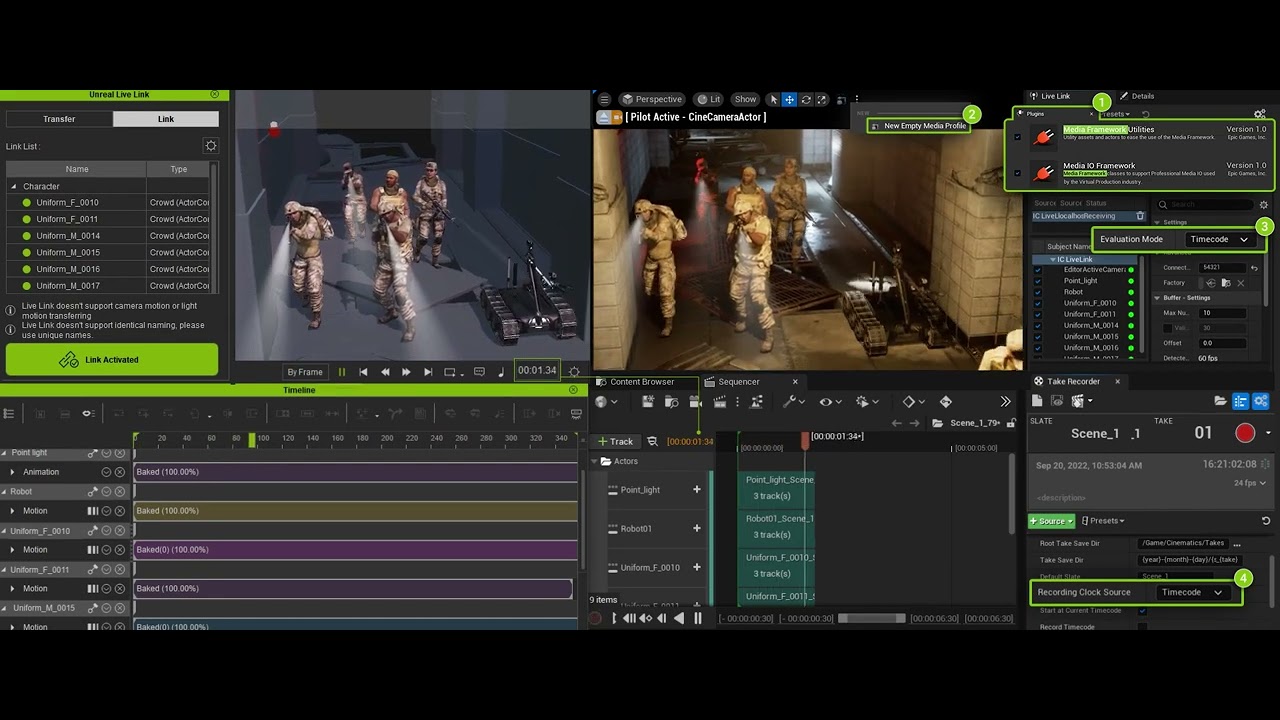Viewport: 1280px width, 720px height.
Task: Click the red take record button
Action: tap(1245, 433)
